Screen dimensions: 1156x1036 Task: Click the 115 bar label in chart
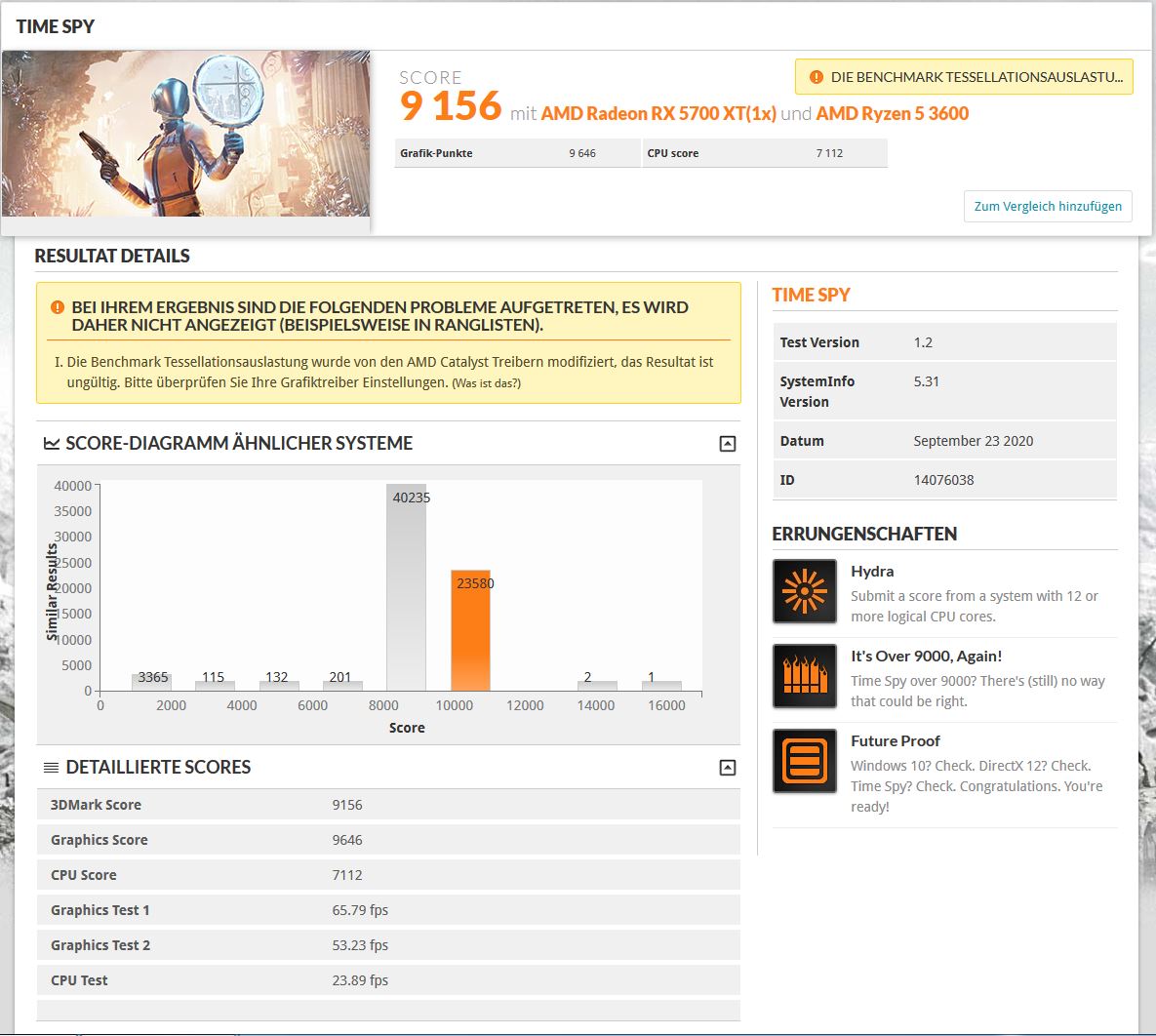pos(213,677)
